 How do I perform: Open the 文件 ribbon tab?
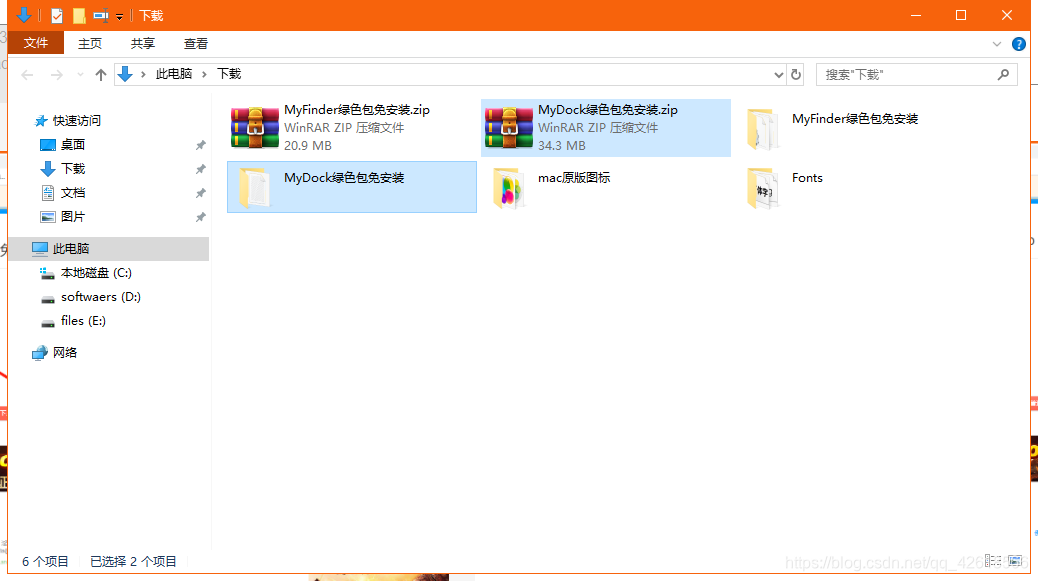[36, 43]
